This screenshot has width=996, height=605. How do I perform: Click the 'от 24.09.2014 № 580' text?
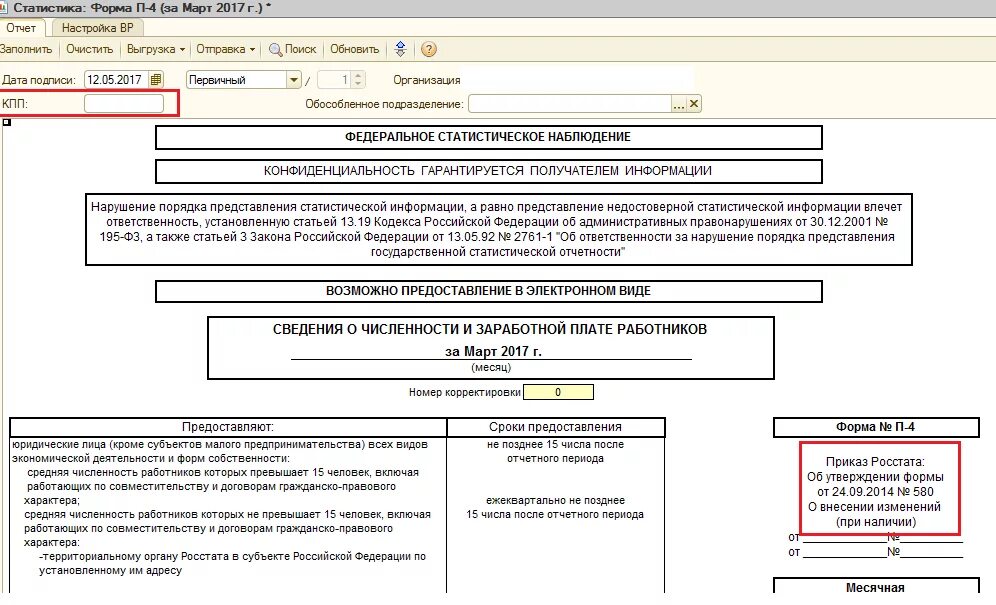[x=875, y=492]
